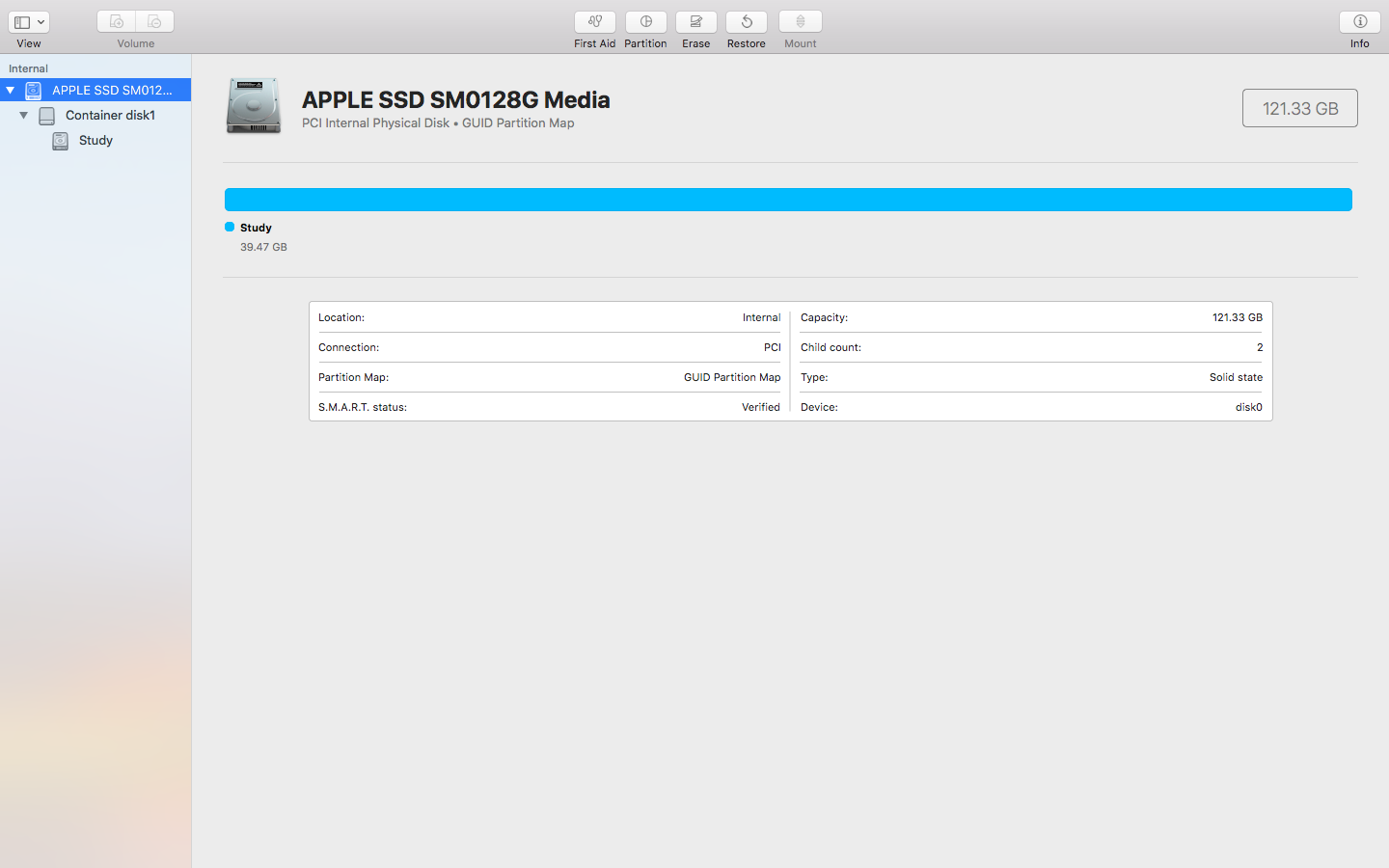The height and width of the screenshot is (868, 1389).
Task: Select APPLE SSD SM012... in sidebar
Action: click(x=95, y=90)
